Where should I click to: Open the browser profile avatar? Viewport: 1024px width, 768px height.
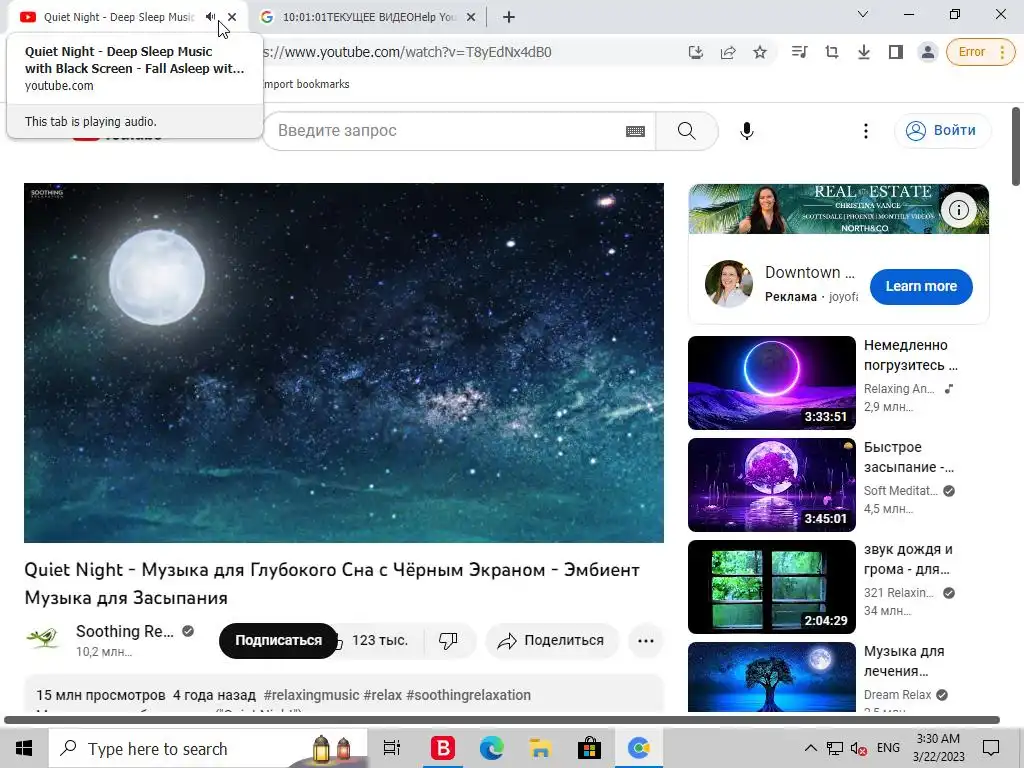(x=927, y=52)
